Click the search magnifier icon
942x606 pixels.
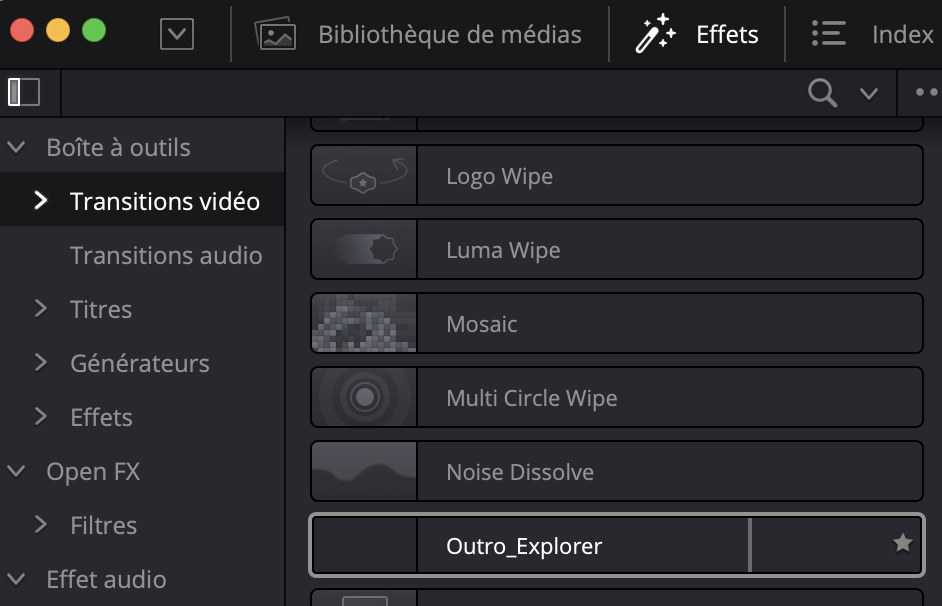(822, 93)
